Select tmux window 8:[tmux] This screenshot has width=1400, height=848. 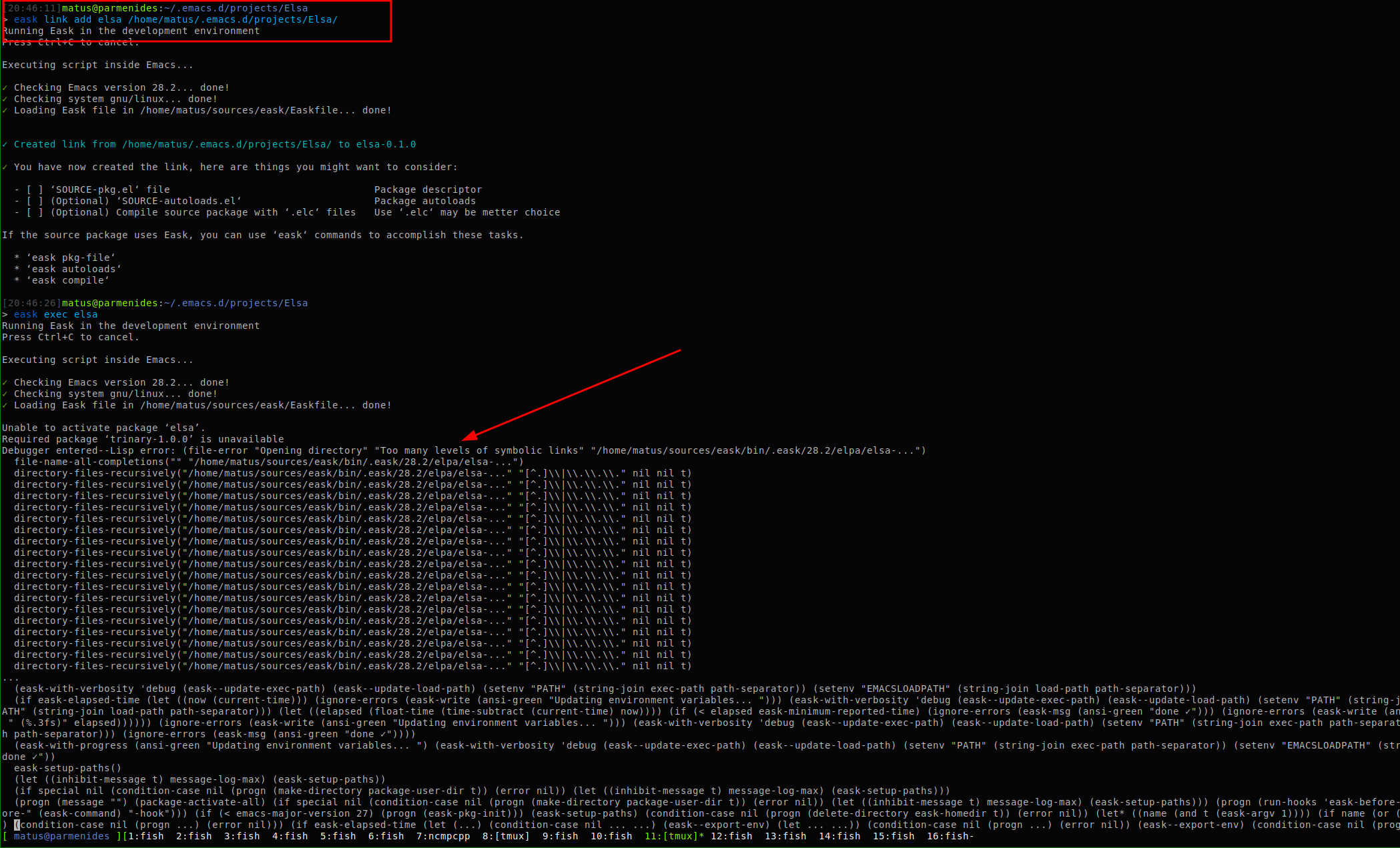(x=506, y=836)
